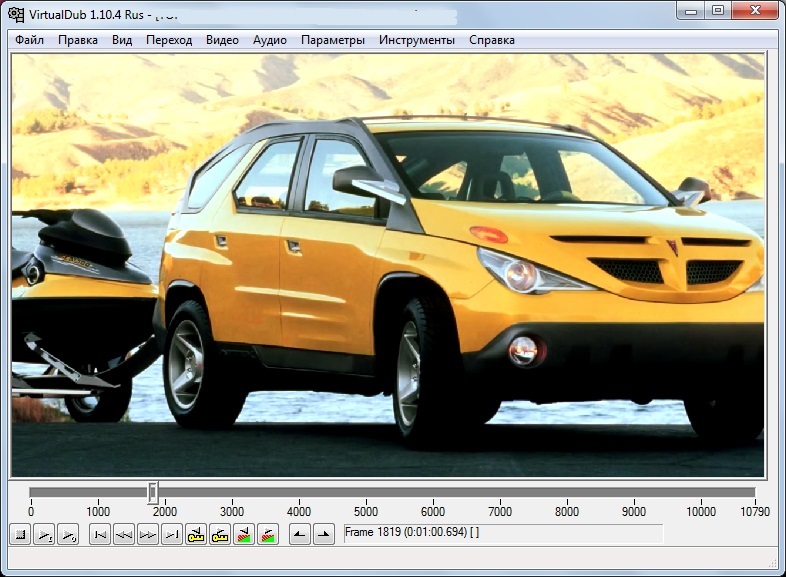
Task: Jump to the start of the video
Action: pos(100,534)
